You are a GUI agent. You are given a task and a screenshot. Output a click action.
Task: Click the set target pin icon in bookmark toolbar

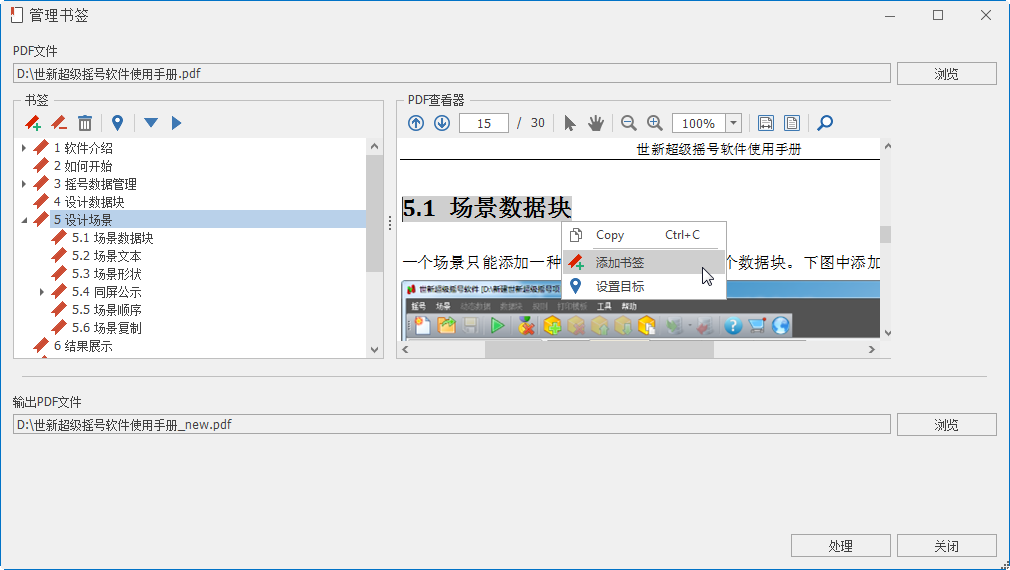(117, 122)
